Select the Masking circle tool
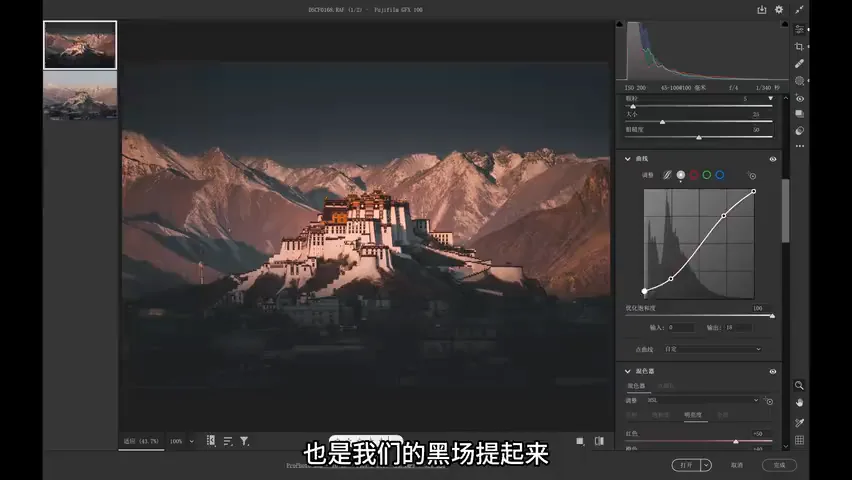 799,81
